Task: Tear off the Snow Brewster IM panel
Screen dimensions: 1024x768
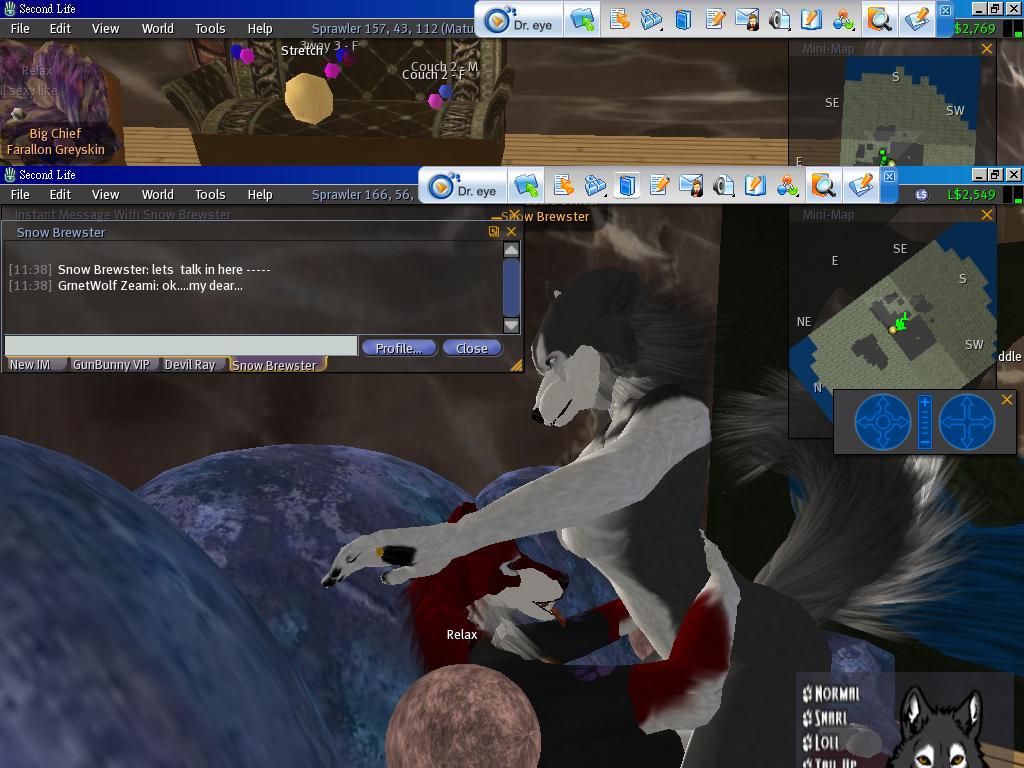Action: 494,232
